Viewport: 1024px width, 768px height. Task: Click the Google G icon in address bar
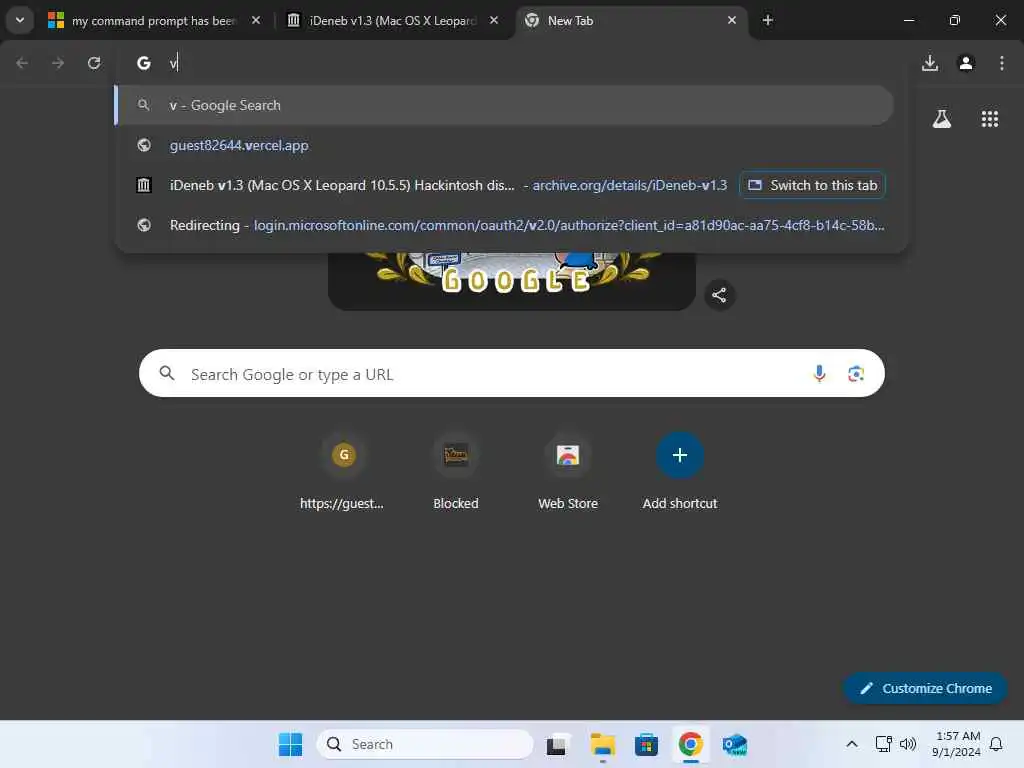tap(144, 63)
